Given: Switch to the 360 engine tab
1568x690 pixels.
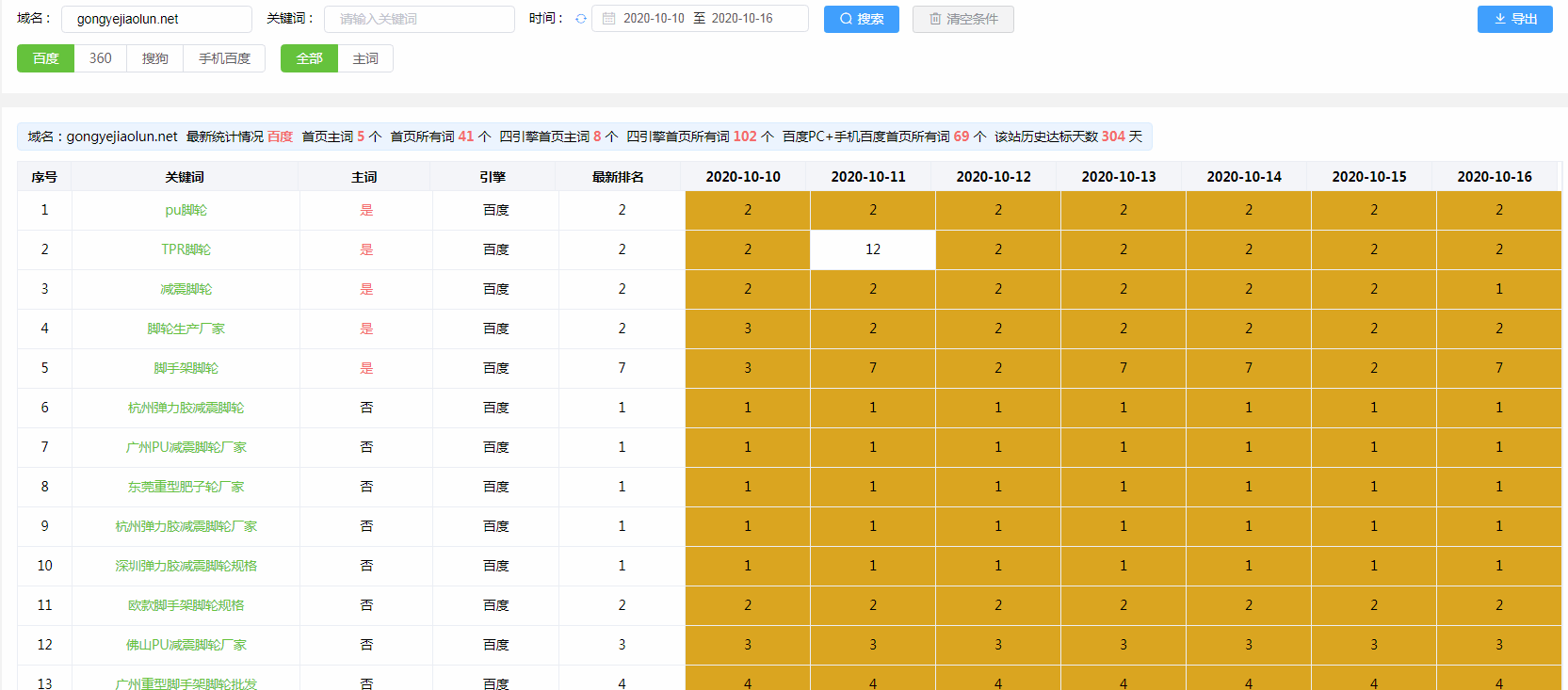Looking at the screenshot, I should tap(100, 58).
